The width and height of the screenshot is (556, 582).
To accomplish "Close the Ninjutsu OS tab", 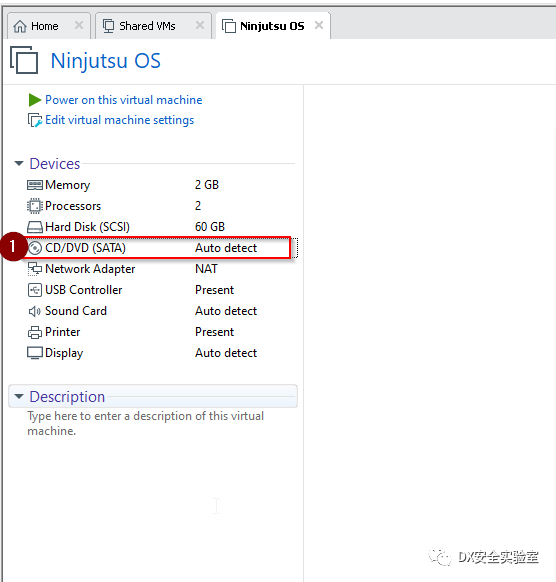I will 319,25.
